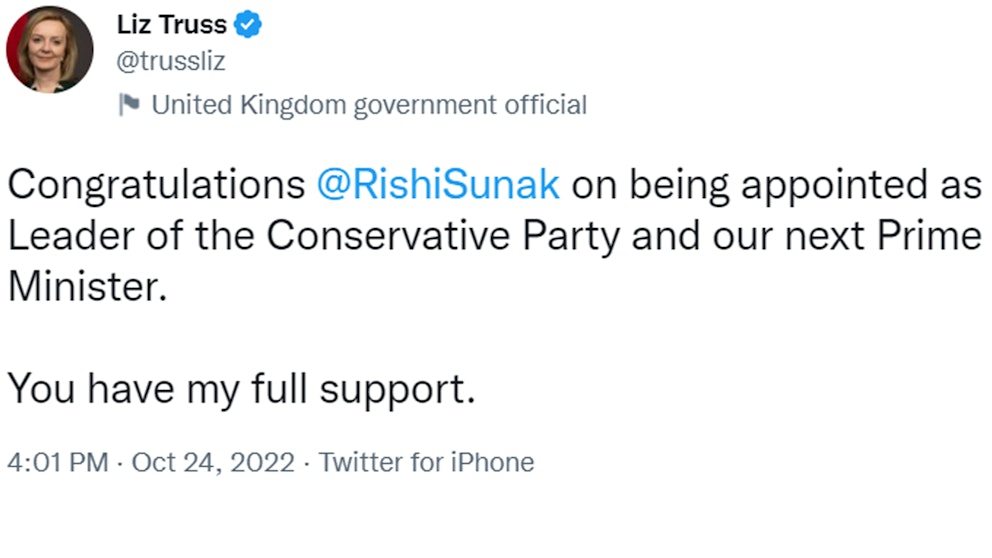Open the "Liz Truss" display name

[x=172, y=26]
